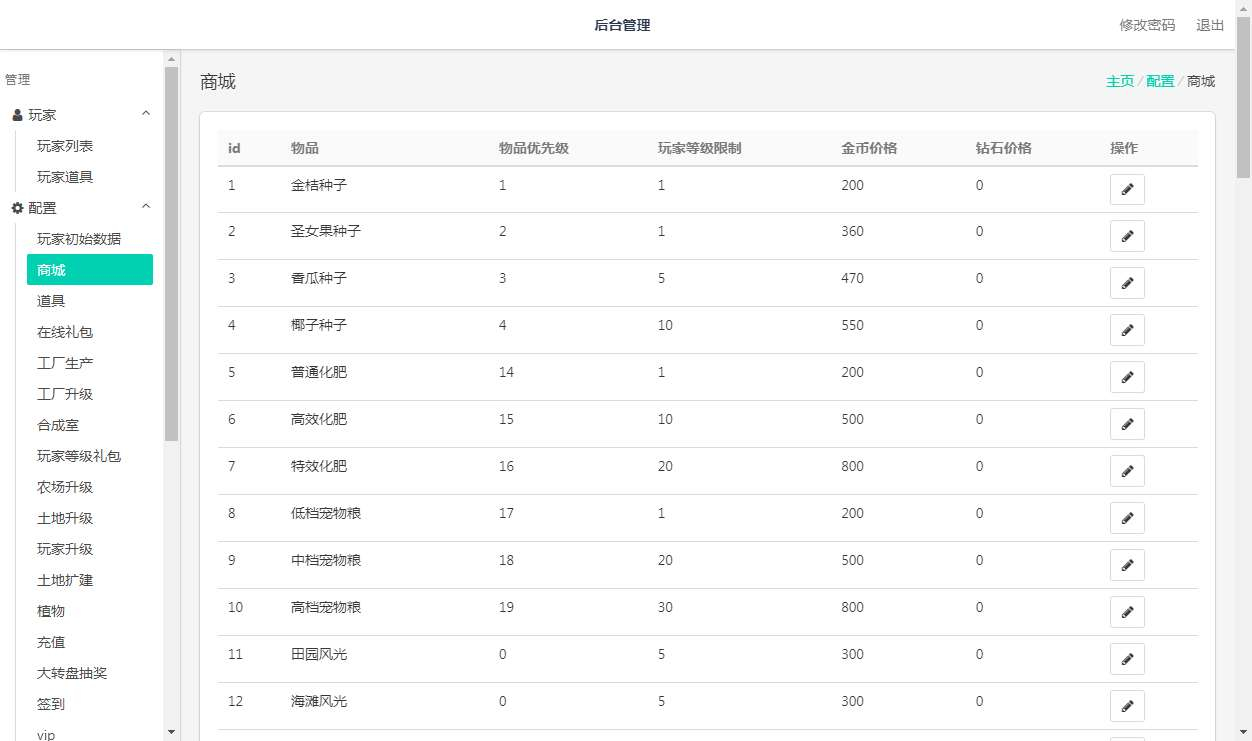This screenshot has width=1252, height=741.
Task: Select 玩家升级 menu item
Action: tap(65, 549)
